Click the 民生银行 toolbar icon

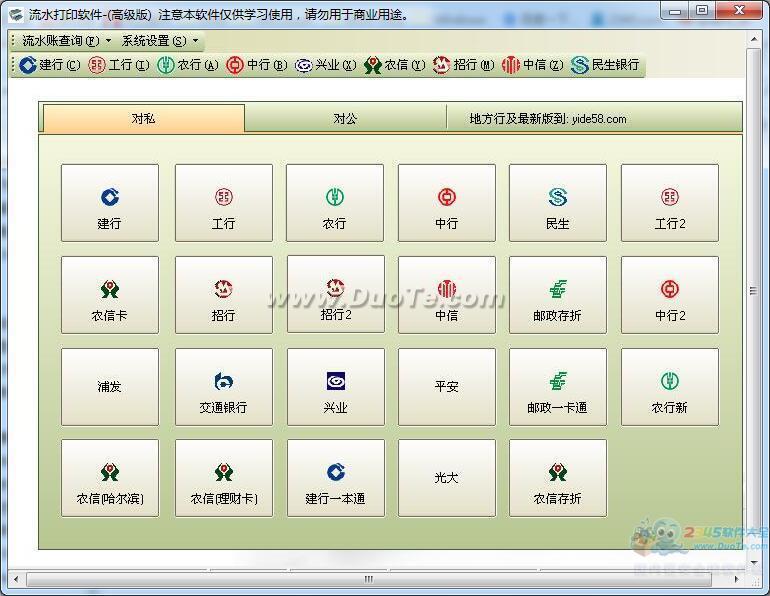605,65
